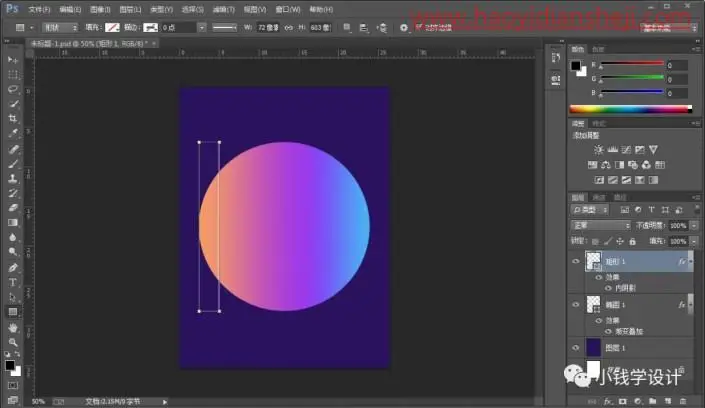705x408 pixels.
Task: Click the fill color swatch in options bar
Action: [112, 28]
